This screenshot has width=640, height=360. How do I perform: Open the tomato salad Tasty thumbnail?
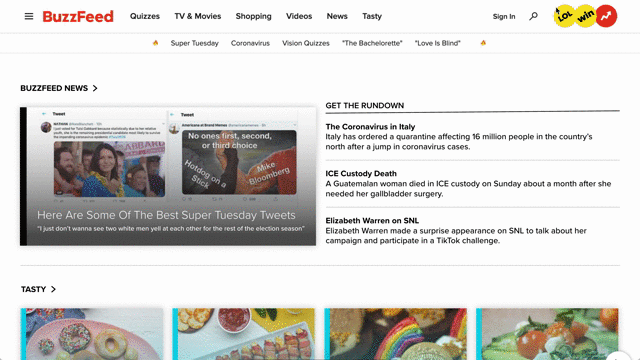click(547, 334)
